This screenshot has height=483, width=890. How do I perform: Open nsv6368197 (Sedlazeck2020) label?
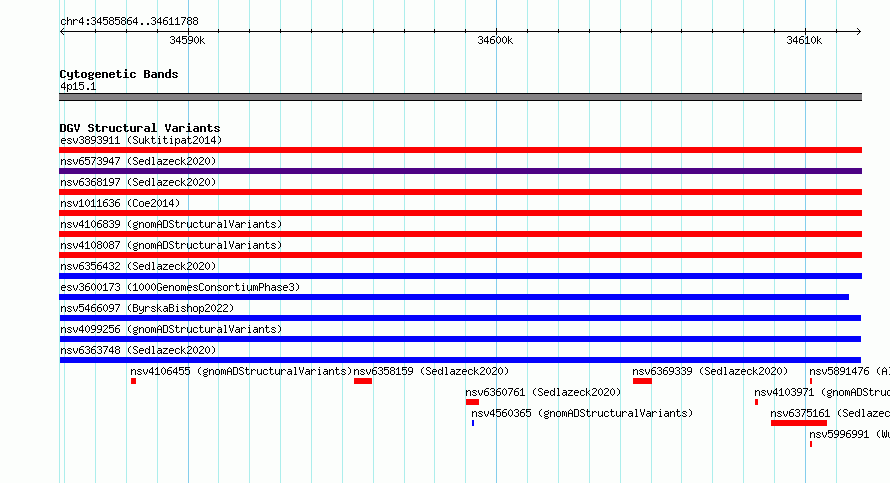138,182
